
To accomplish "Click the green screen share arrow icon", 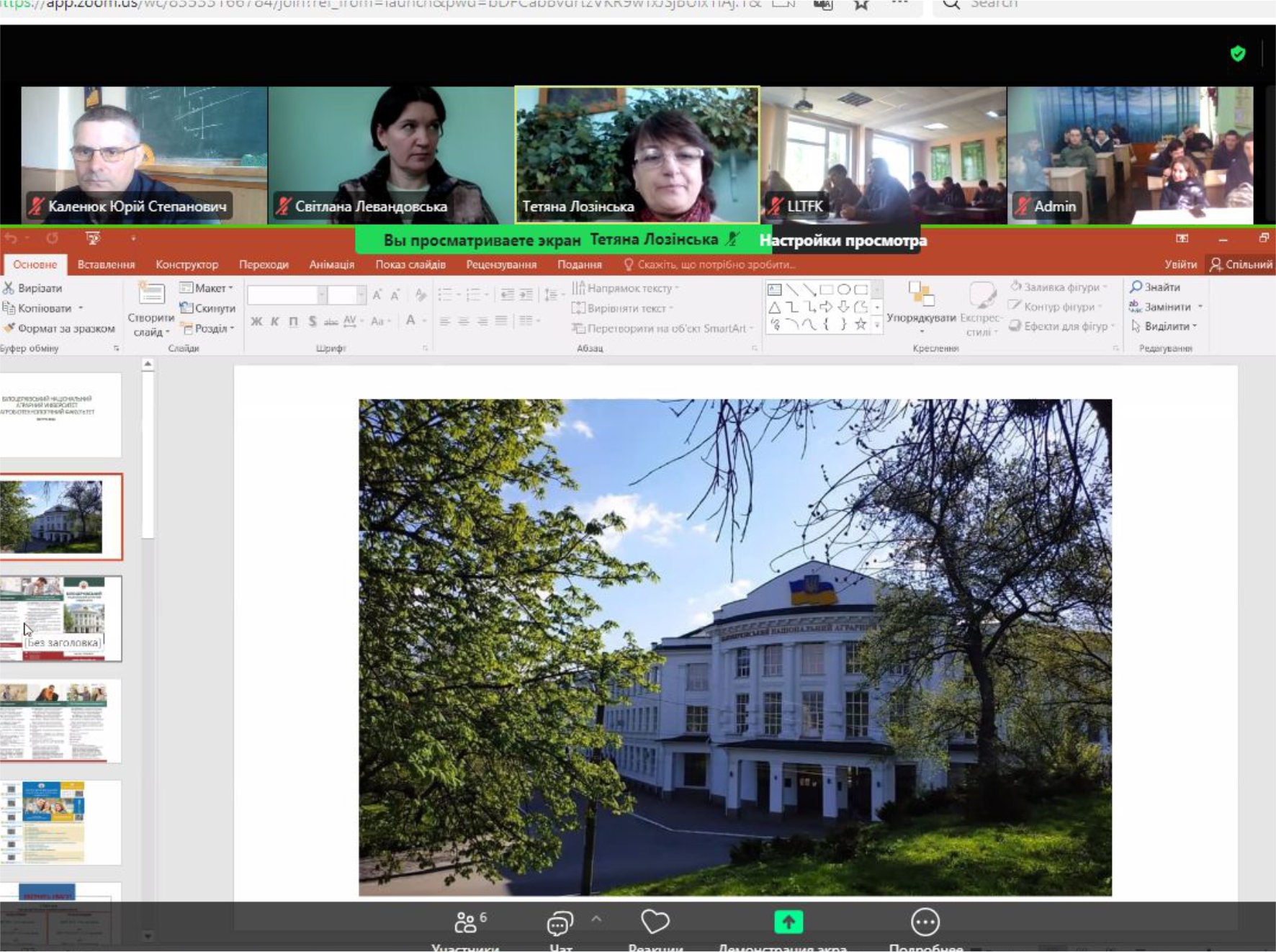I will 788,922.
